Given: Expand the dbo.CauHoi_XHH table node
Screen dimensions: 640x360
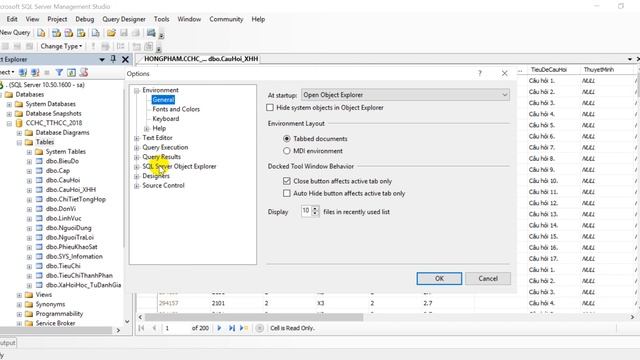Looking at the screenshot, I should pyautogui.click(x=29, y=190).
